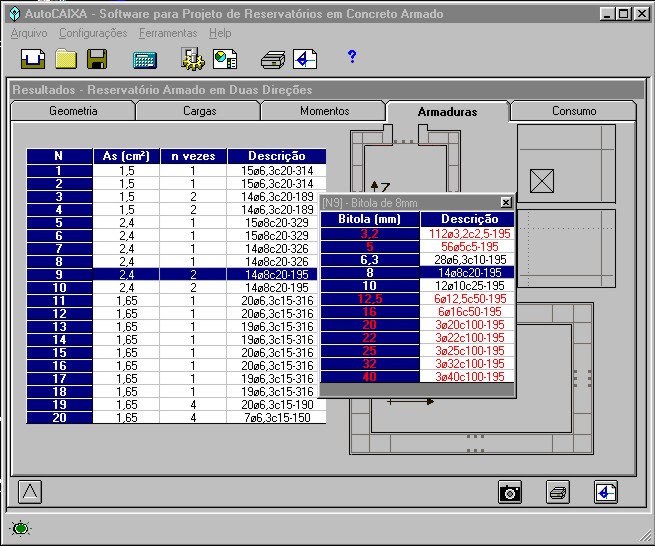This screenshot has height=546, width=655.
Task: Click description 14ø8c20-195 in row 10
Action: point(277,287)
